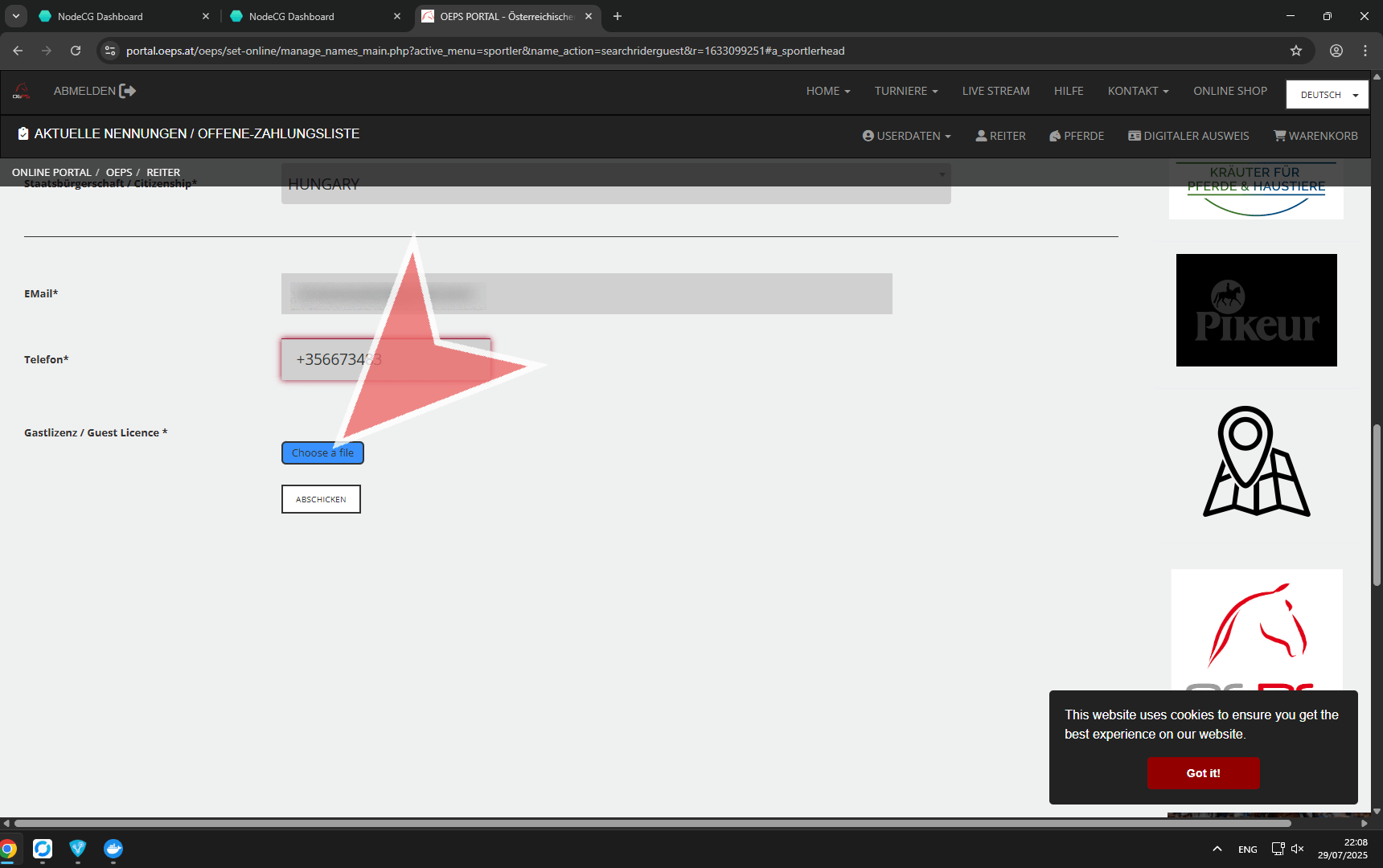1383x868 pixels.
Task: Expand the Deutsch language dropdown
Action: (x=1327, y=95)
